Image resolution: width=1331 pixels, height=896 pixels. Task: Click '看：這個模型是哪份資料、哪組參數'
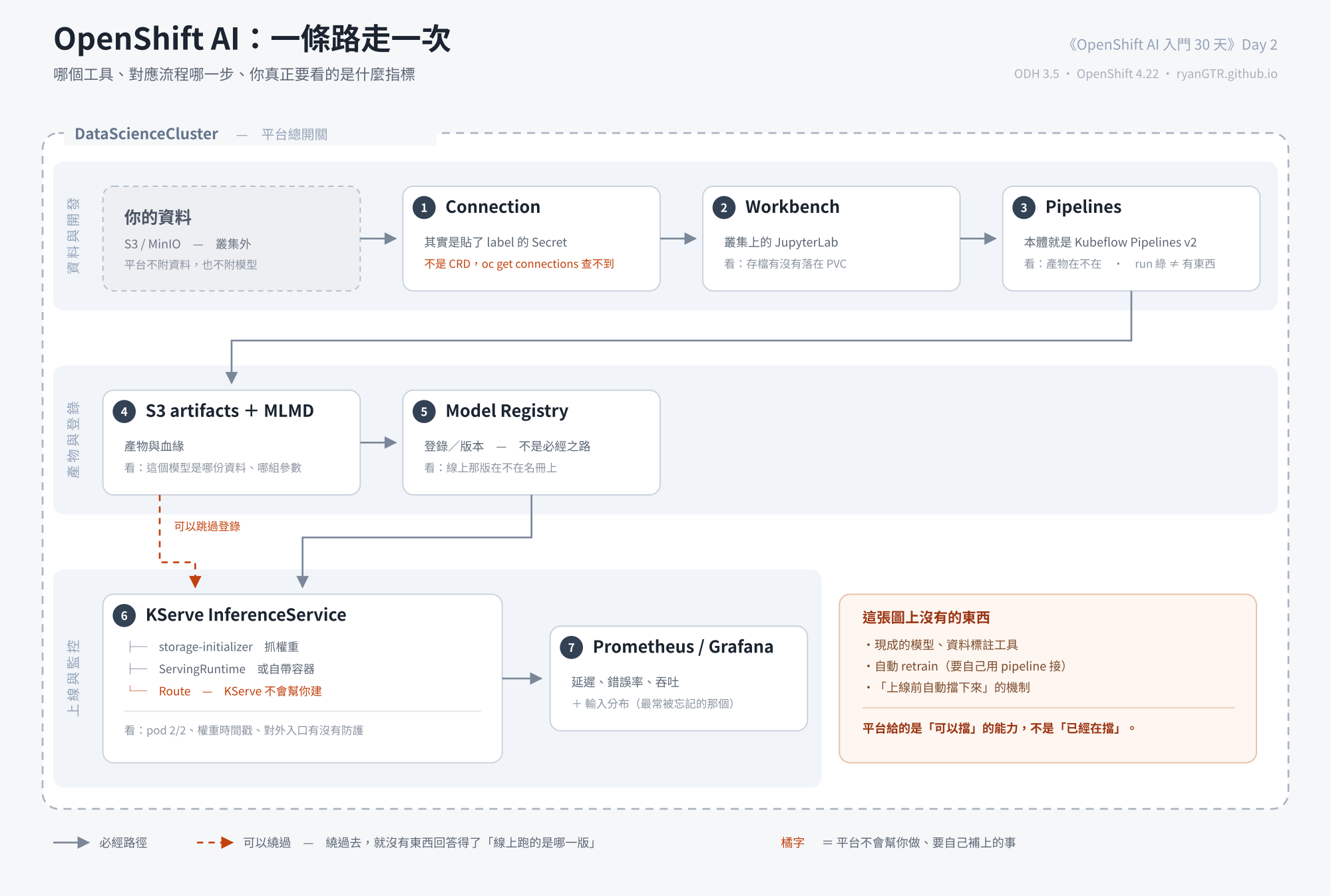click(213, 468)
